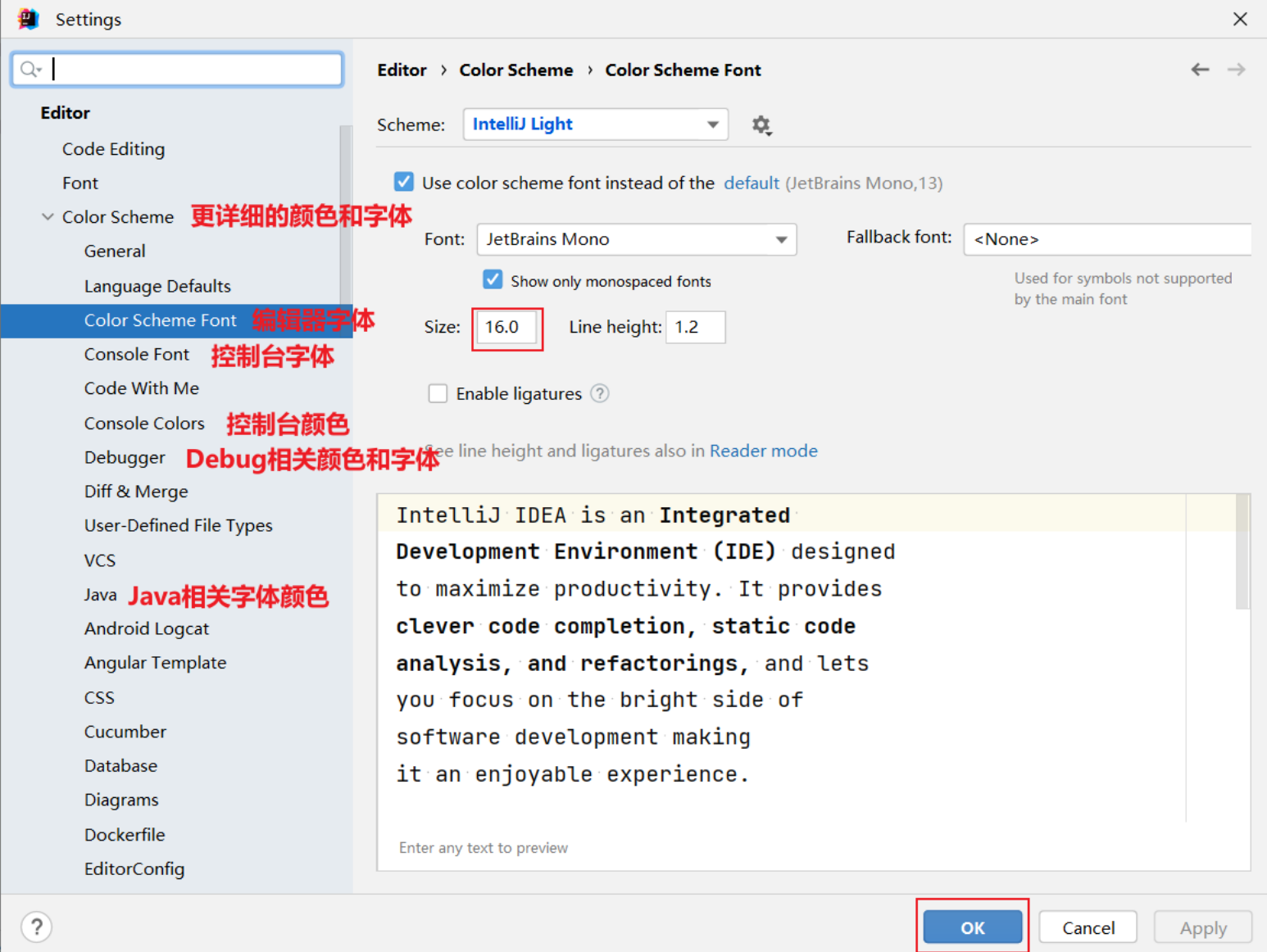Open the JetBrains Mono font dropdown
The height and width of the screenshot is (952, 1267).
(636, 239)
